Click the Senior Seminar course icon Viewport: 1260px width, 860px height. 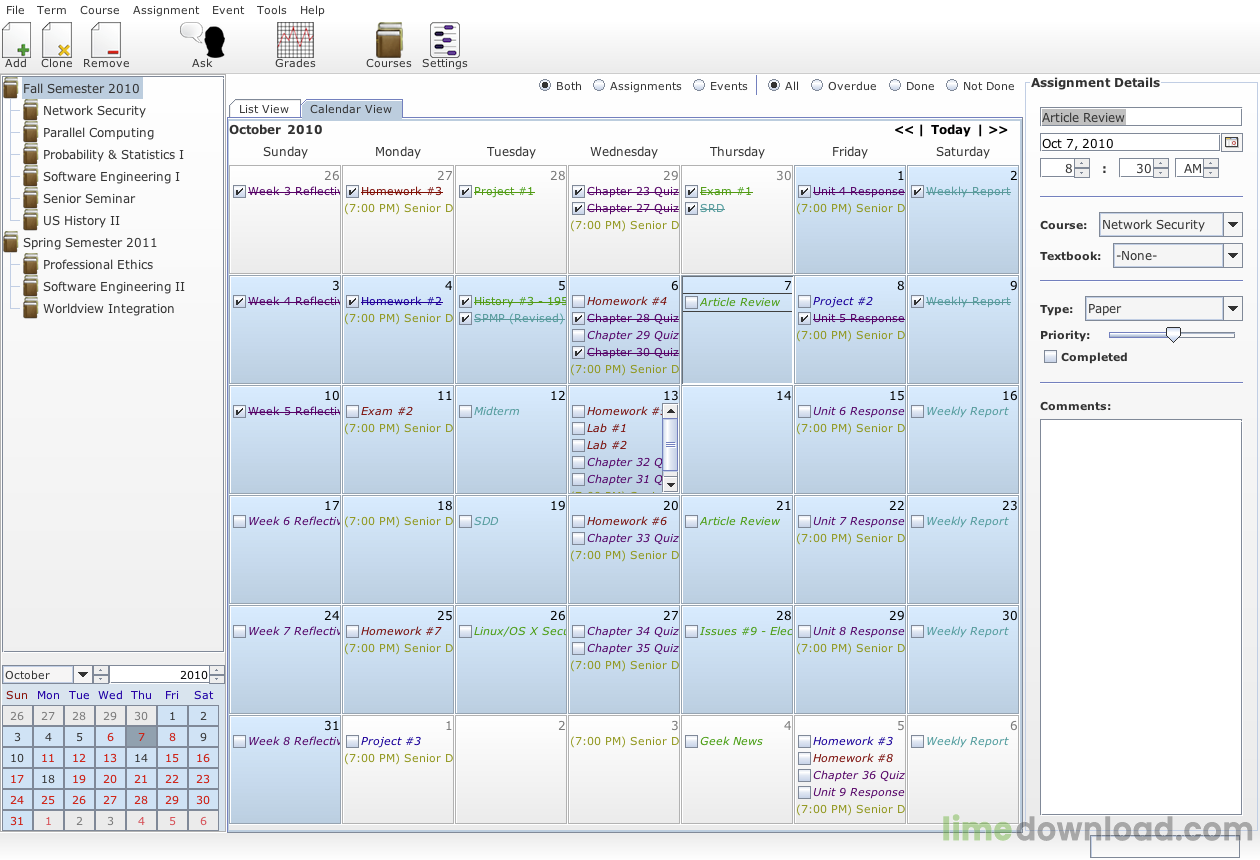(31, 198)
